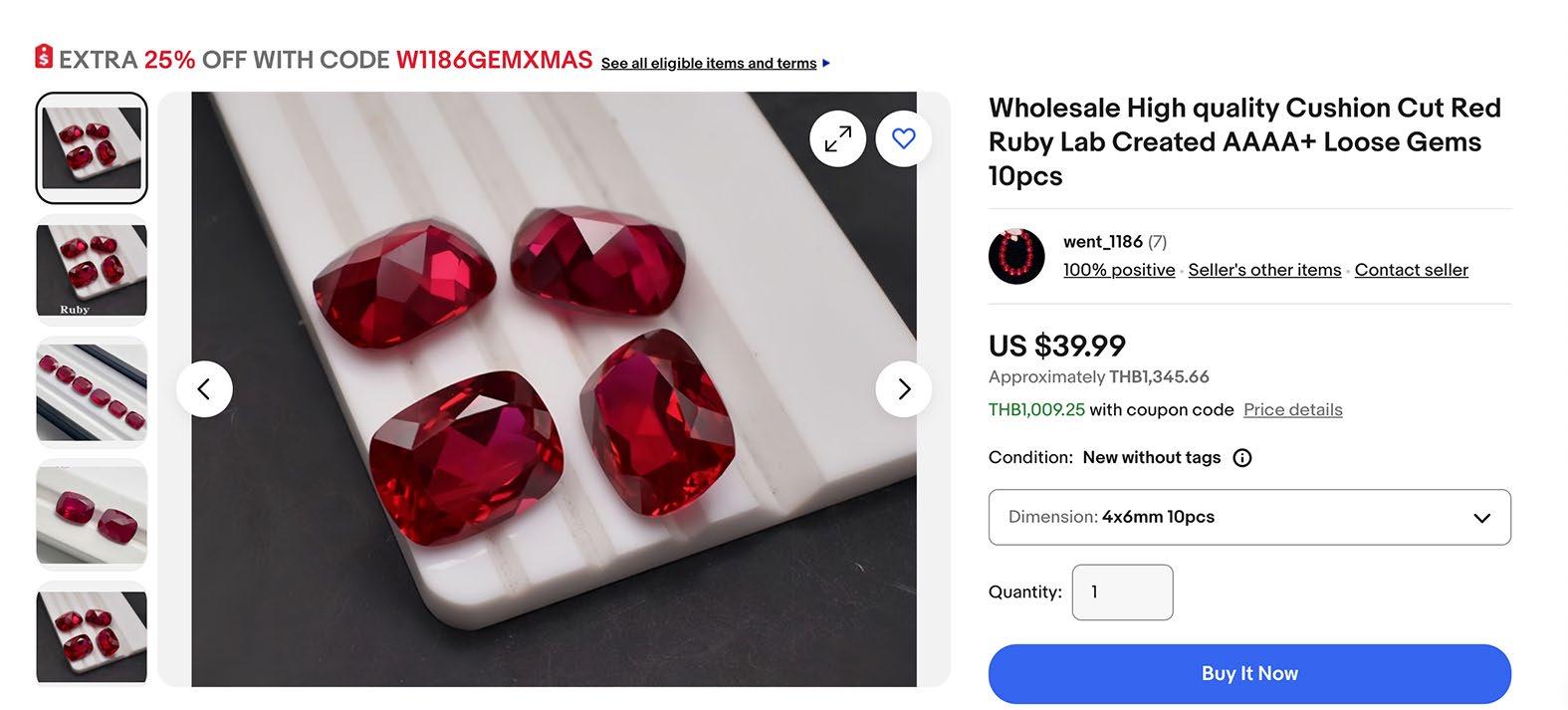
Task: Expand the product image to fullscreen
Action: 837,138
